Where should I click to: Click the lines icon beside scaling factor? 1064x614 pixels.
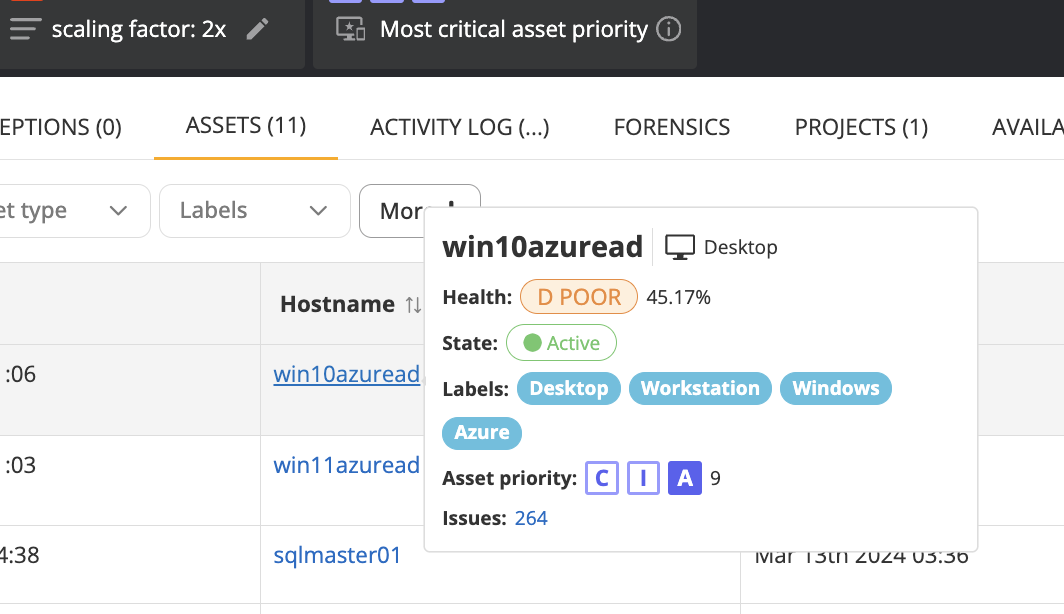(25, 29)
